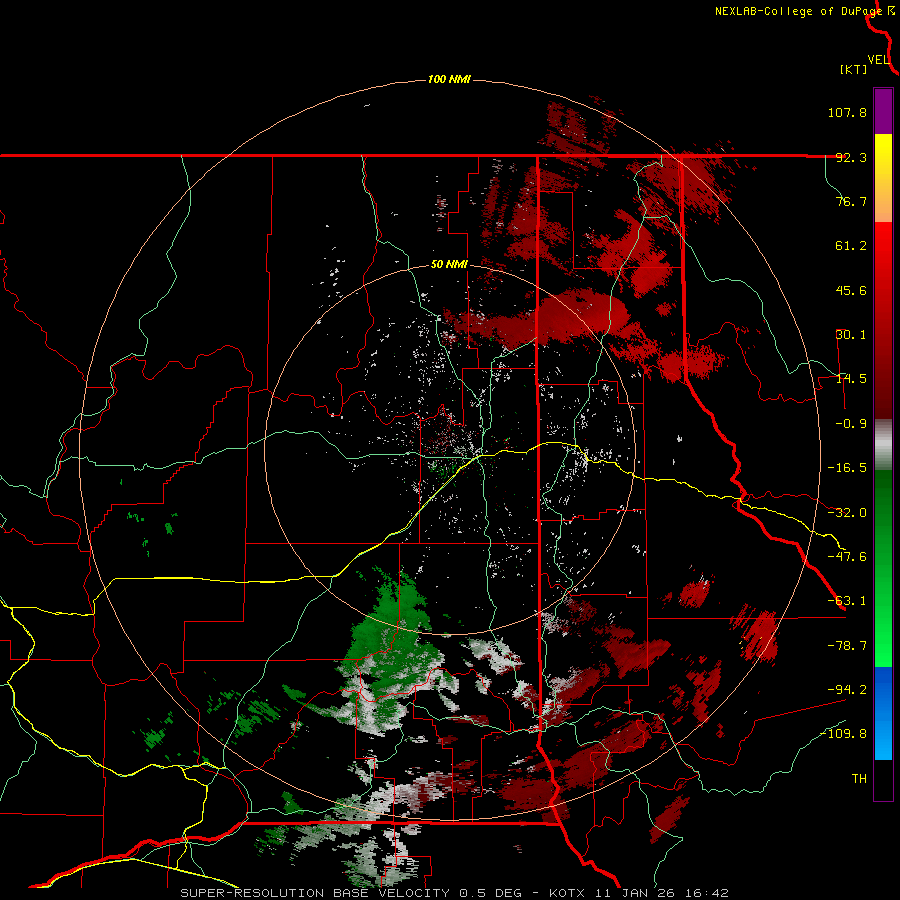
Task: Click the -47.6 legend value
Action: [x=847, y=557]
